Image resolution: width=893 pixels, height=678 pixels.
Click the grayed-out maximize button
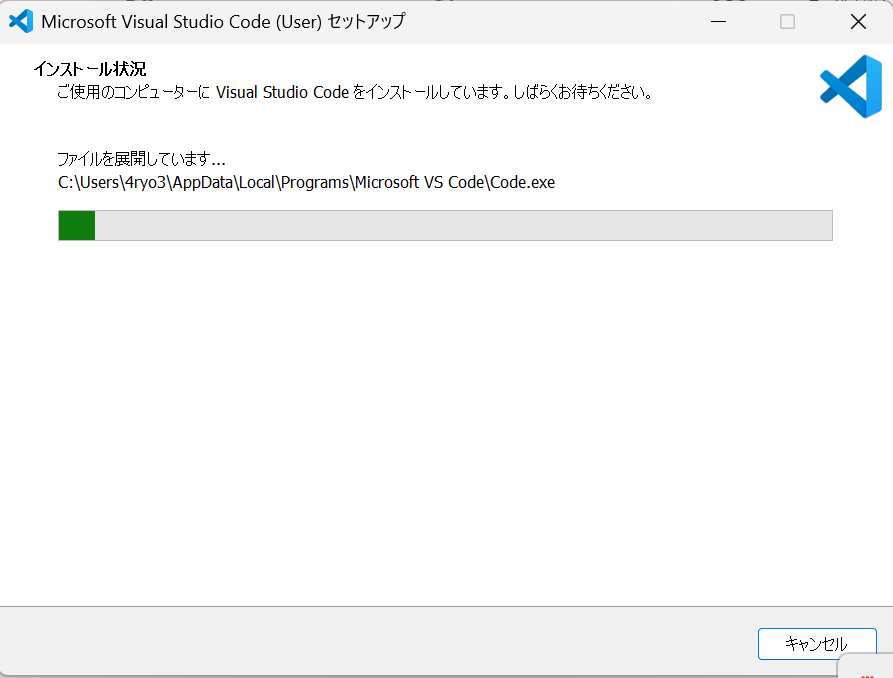[x=787, y=21]
